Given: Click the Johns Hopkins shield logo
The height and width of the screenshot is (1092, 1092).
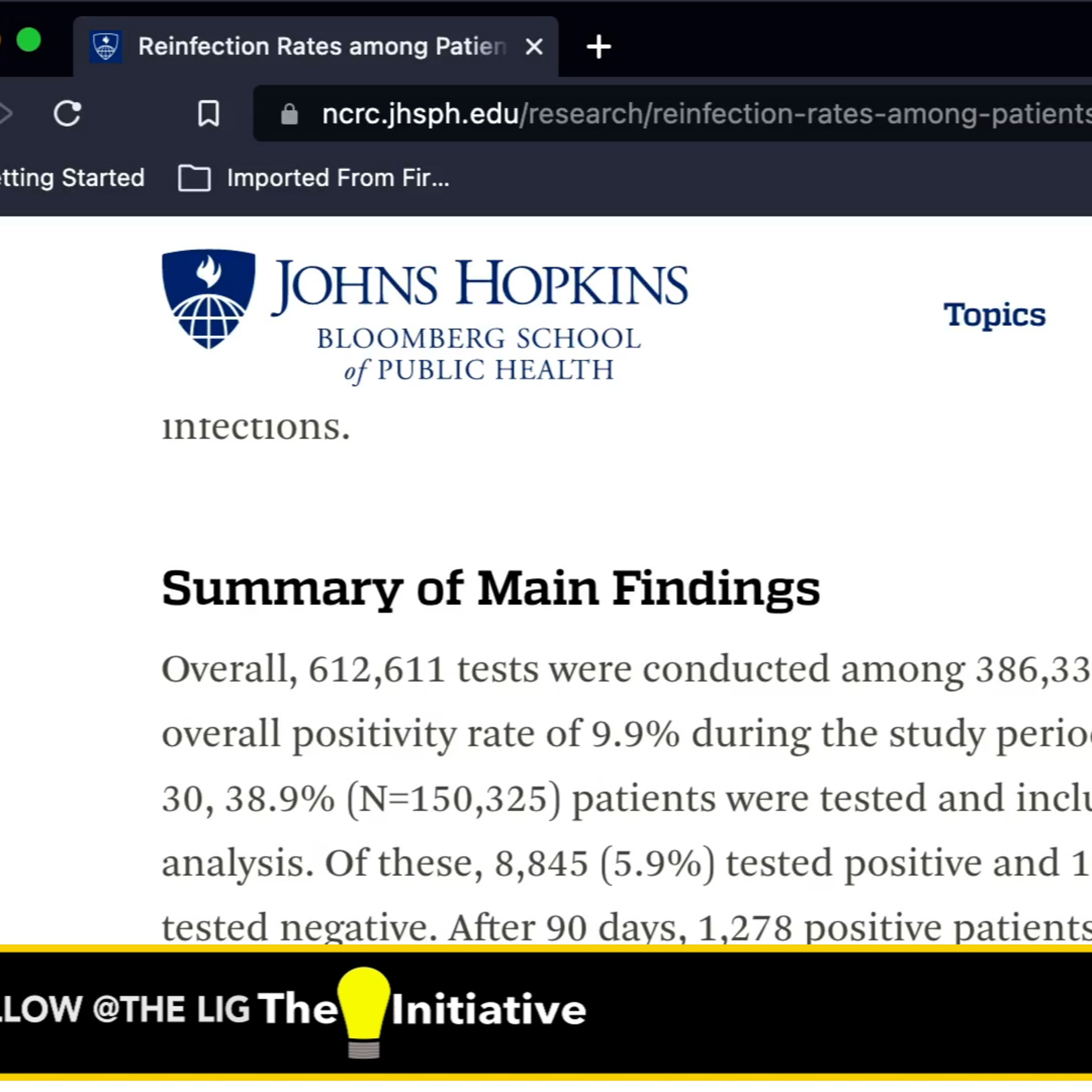Looking at the screenshot, I should (209, 299).
